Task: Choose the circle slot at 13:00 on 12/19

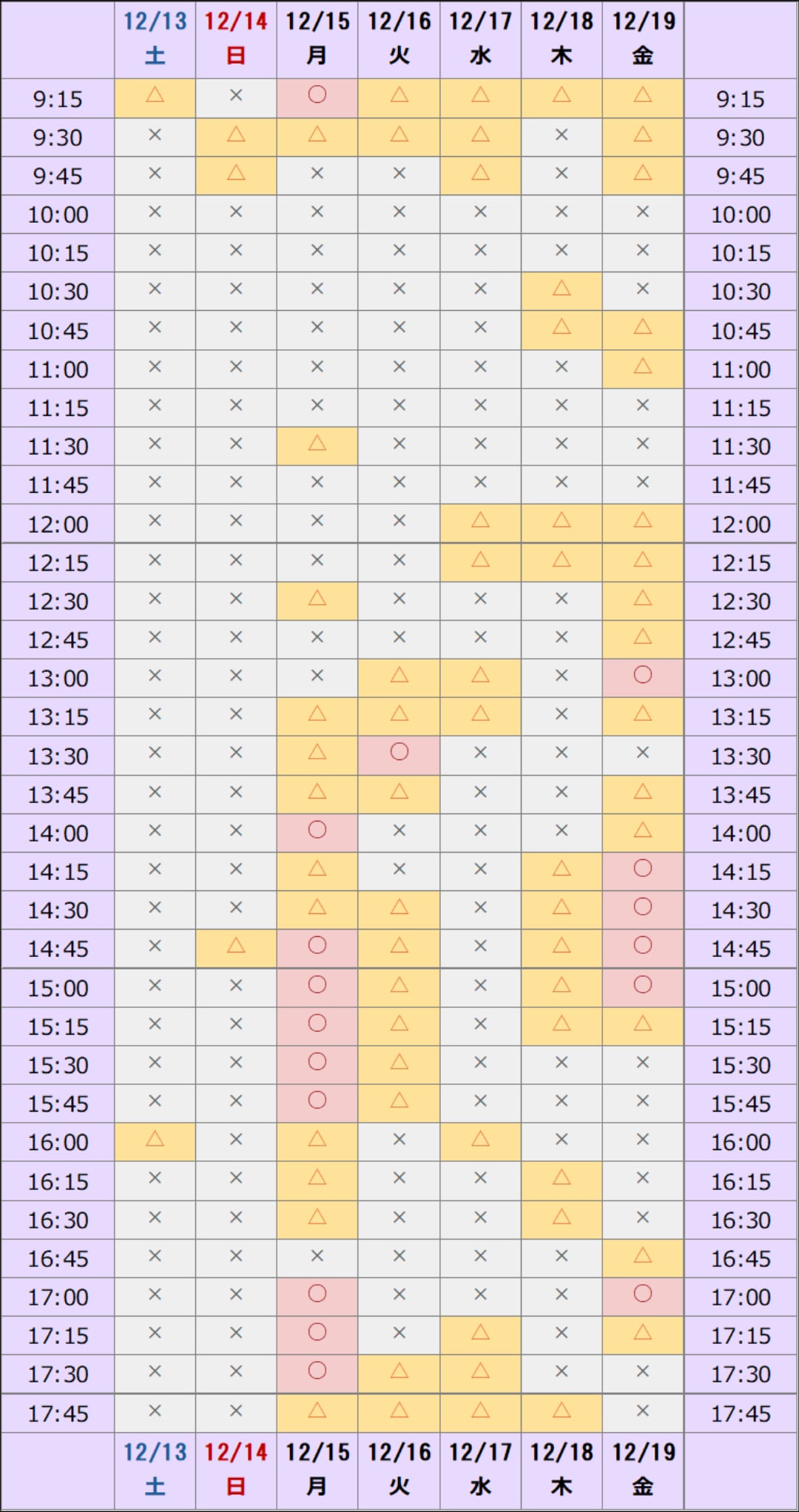Action: (642, 675)
